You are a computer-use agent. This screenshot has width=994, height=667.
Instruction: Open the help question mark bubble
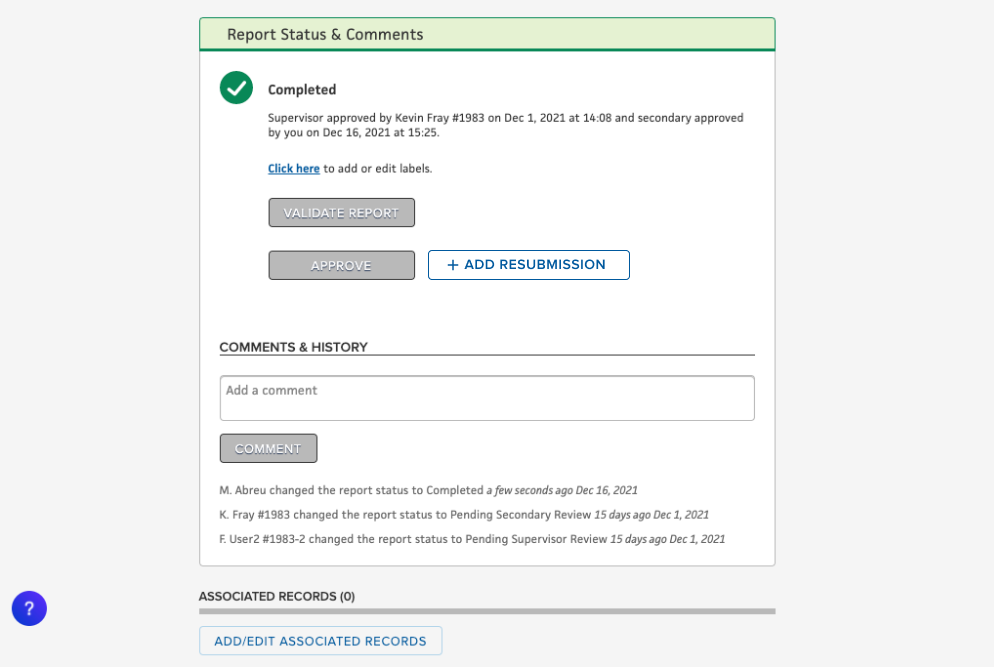pyautogui.click(x=29, y=608)
